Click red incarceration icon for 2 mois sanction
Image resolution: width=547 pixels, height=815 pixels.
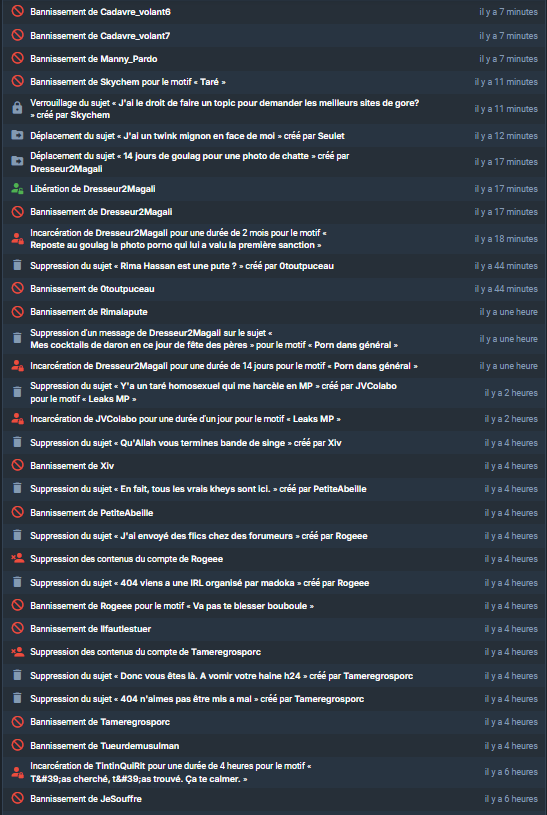(17, 239)
